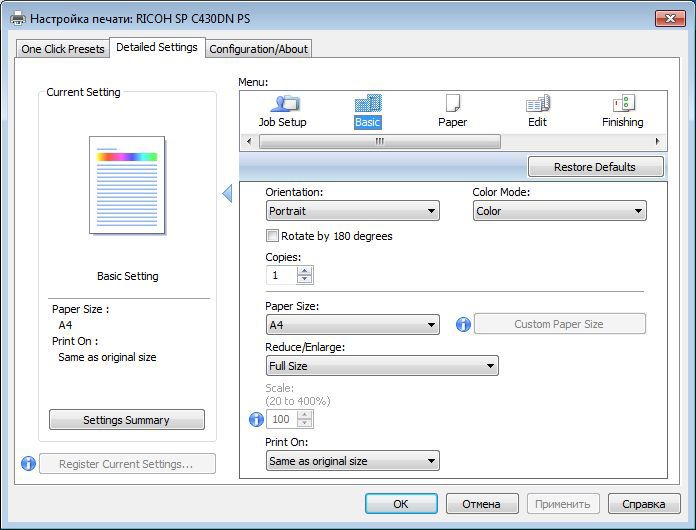The height and width of the screenshot is (530, 696).
Task: Open the Orientation dropdown
Action: pos(353,211)
